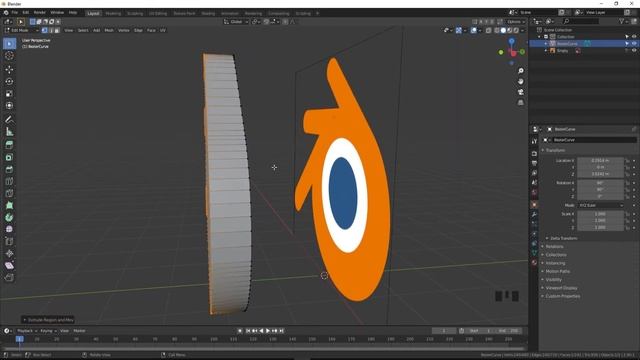The height and width of the screenshot is (360, 640).
Task: Hide BezierCurve object in outliner
Action: click(634, 44)
